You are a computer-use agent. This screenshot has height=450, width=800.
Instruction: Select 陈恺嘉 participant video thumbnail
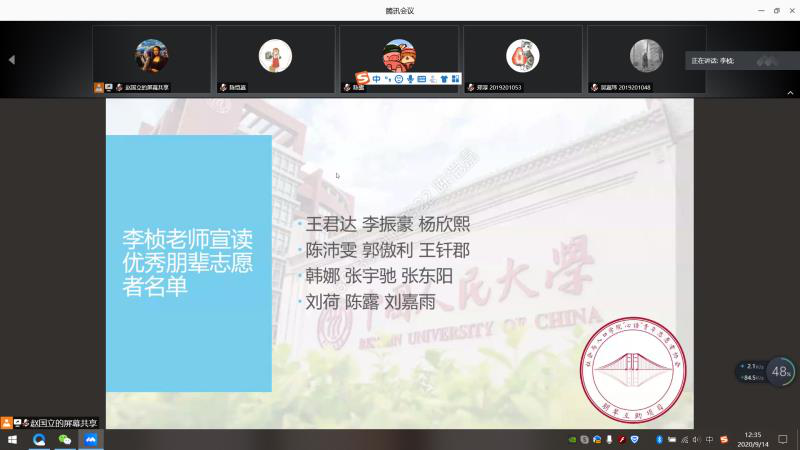coord(275,58)
